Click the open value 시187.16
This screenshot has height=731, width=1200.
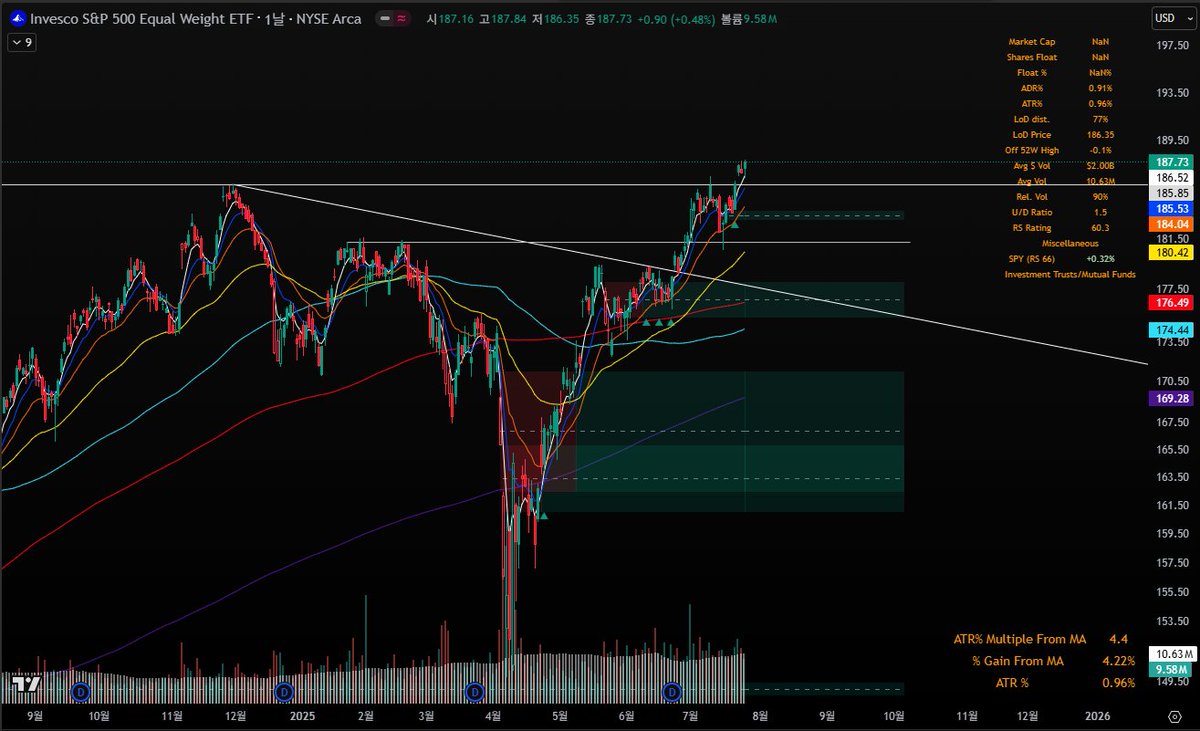[450, 18]
